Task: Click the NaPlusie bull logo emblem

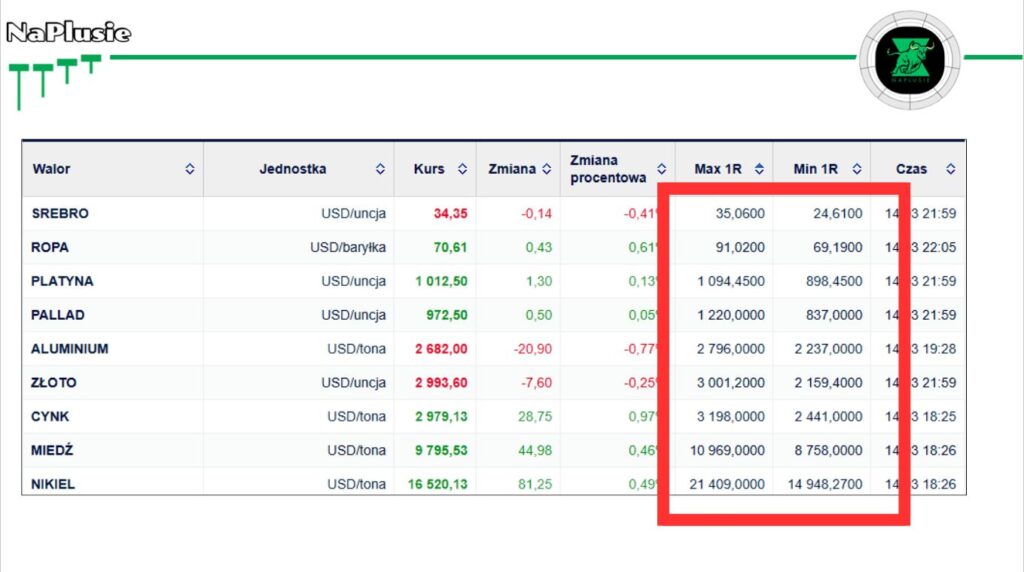Action: [910, 60]
